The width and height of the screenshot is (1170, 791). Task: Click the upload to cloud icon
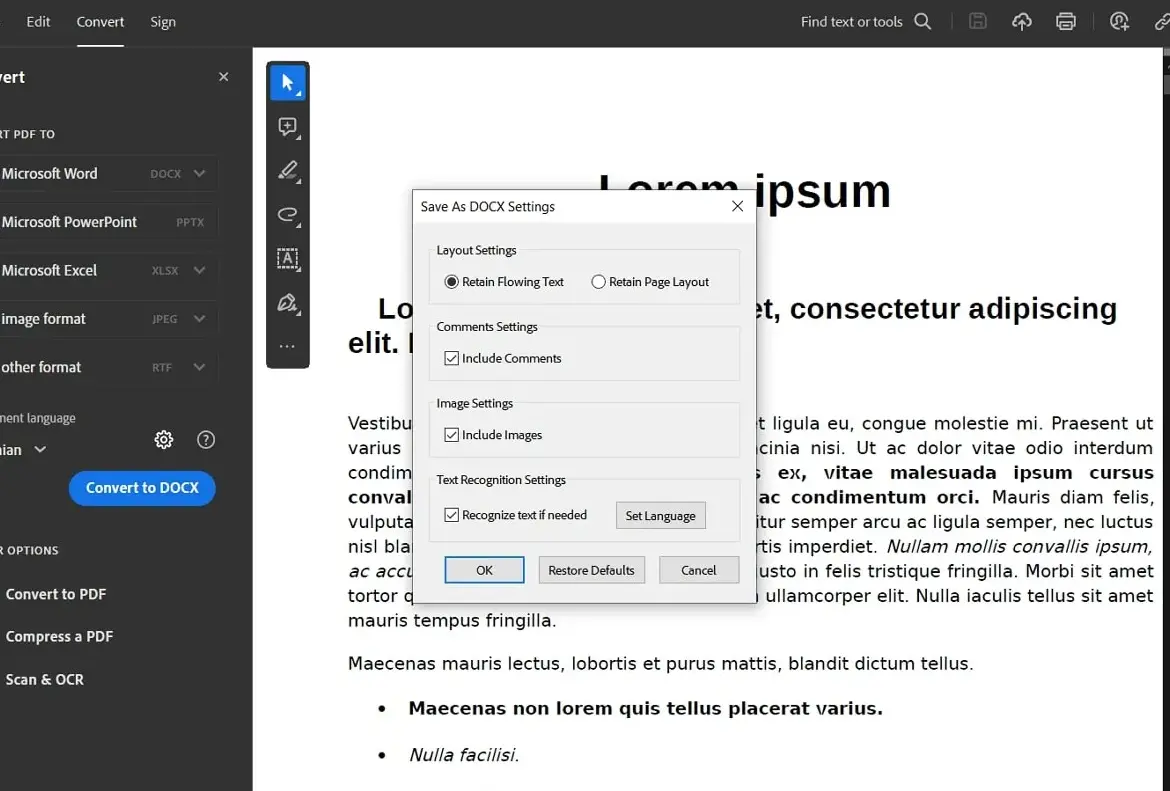tap(1021, 22)
